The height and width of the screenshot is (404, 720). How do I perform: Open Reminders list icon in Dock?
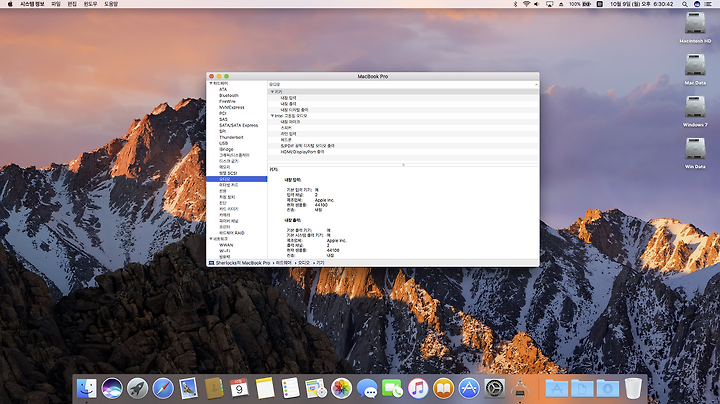tap(290, 388)
